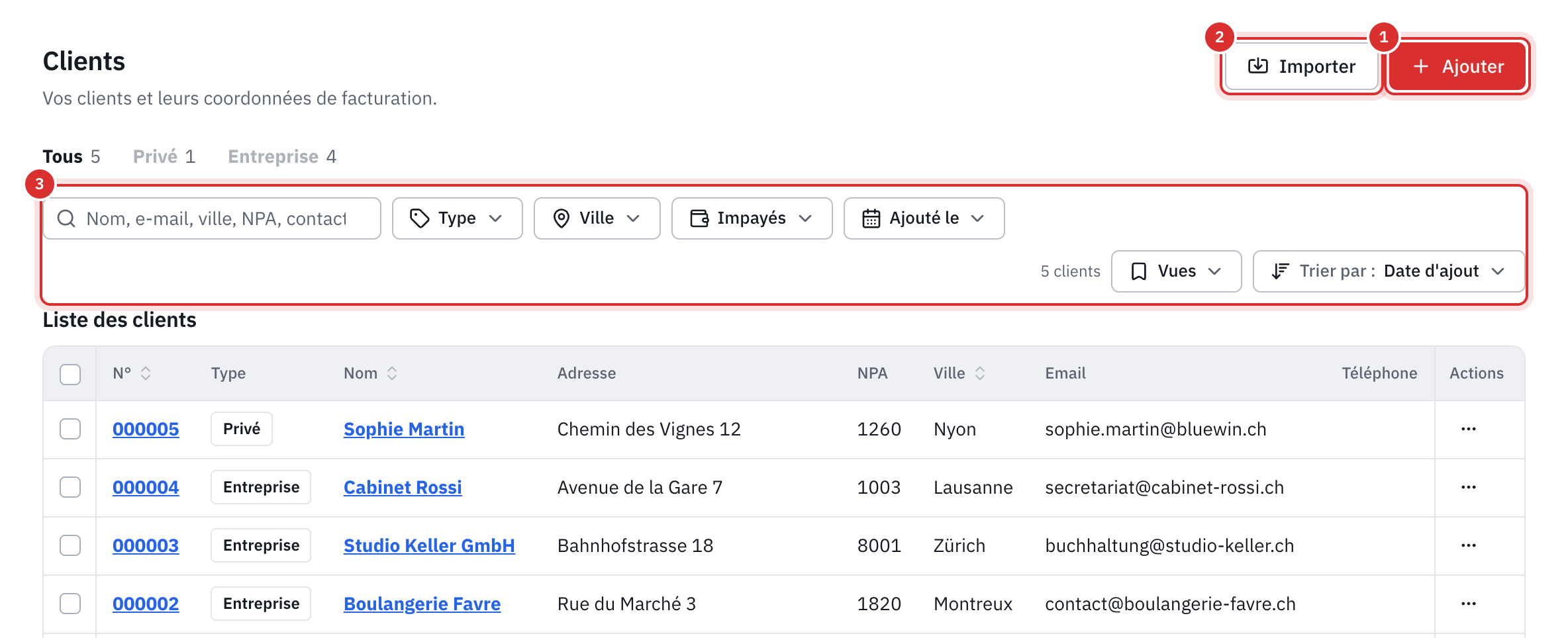This screenshot has width=1568, height=638.
Task: Open the Ville filter dropdown
Action: pos(597,218)
